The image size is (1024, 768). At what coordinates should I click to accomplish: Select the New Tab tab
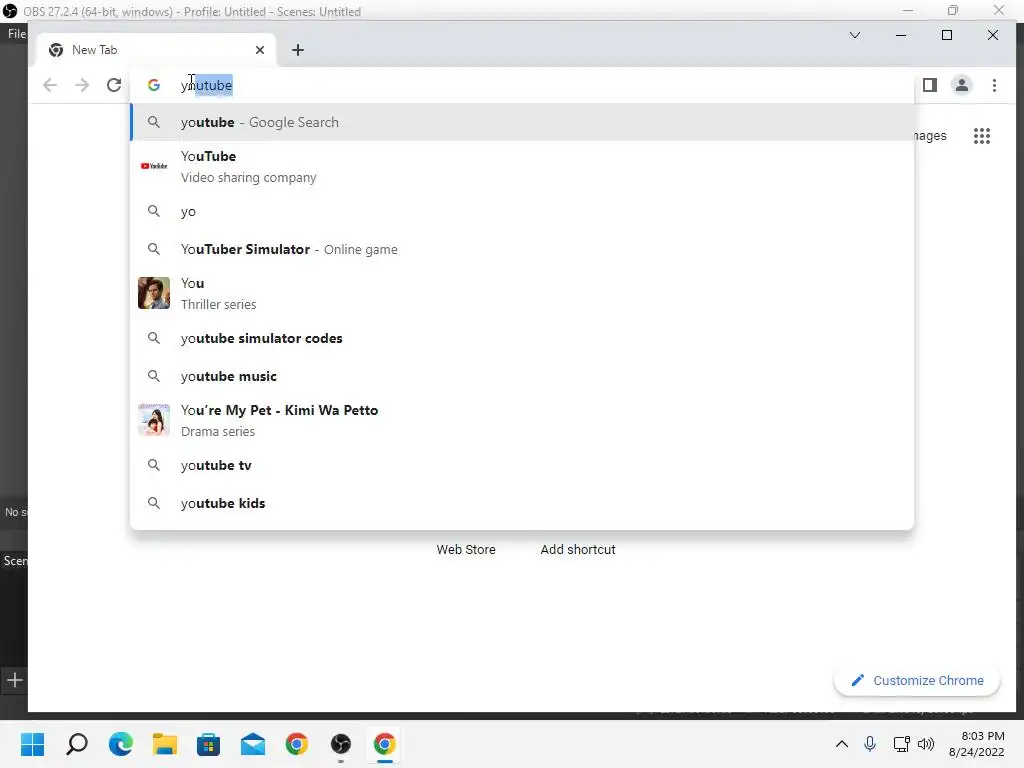(156, 50)
